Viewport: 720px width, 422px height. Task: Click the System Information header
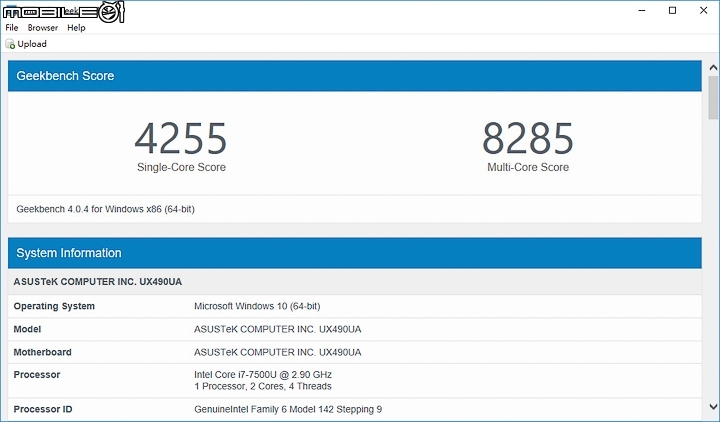click(x=354, y=253)
